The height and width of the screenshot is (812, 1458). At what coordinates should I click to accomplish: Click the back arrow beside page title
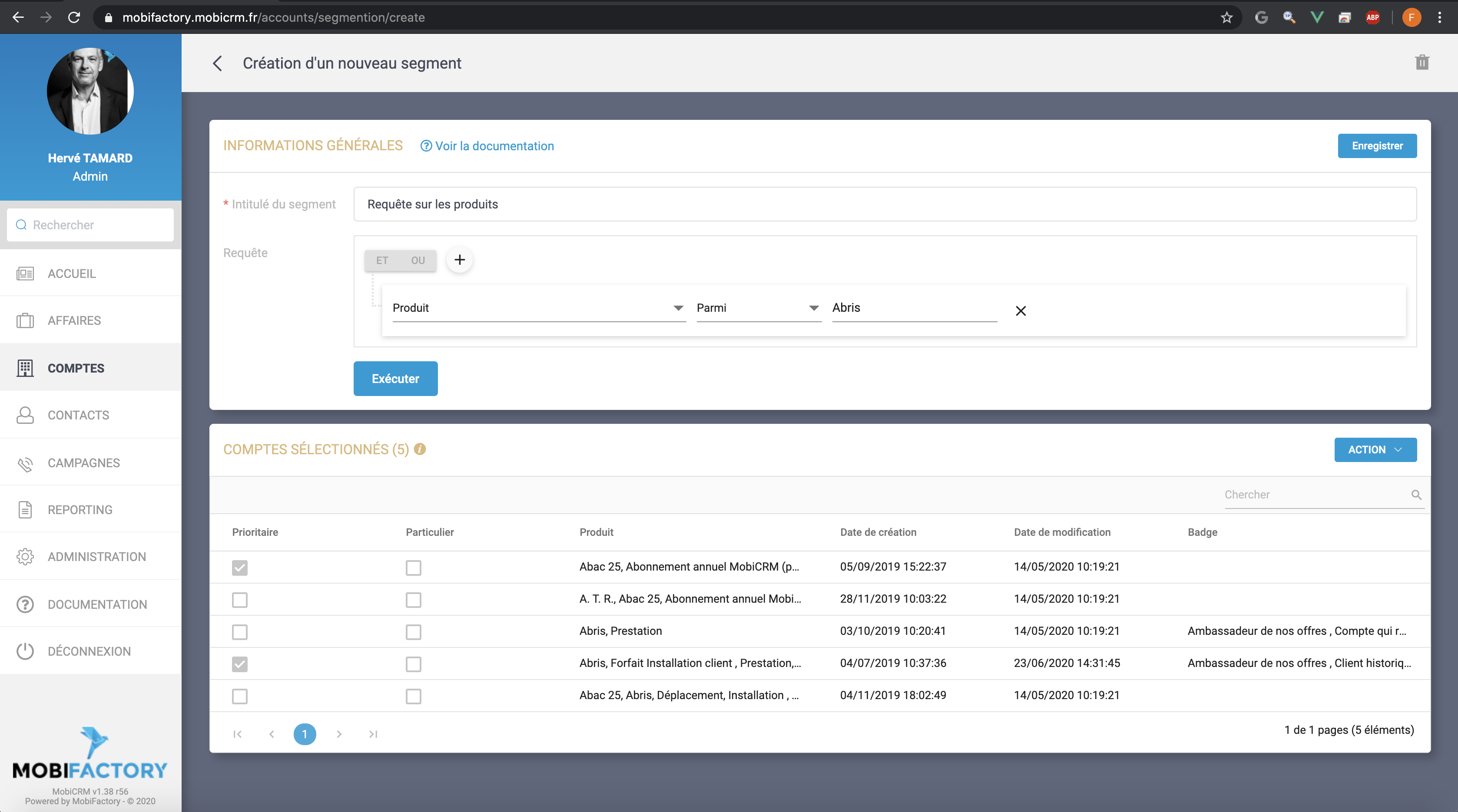217,63
